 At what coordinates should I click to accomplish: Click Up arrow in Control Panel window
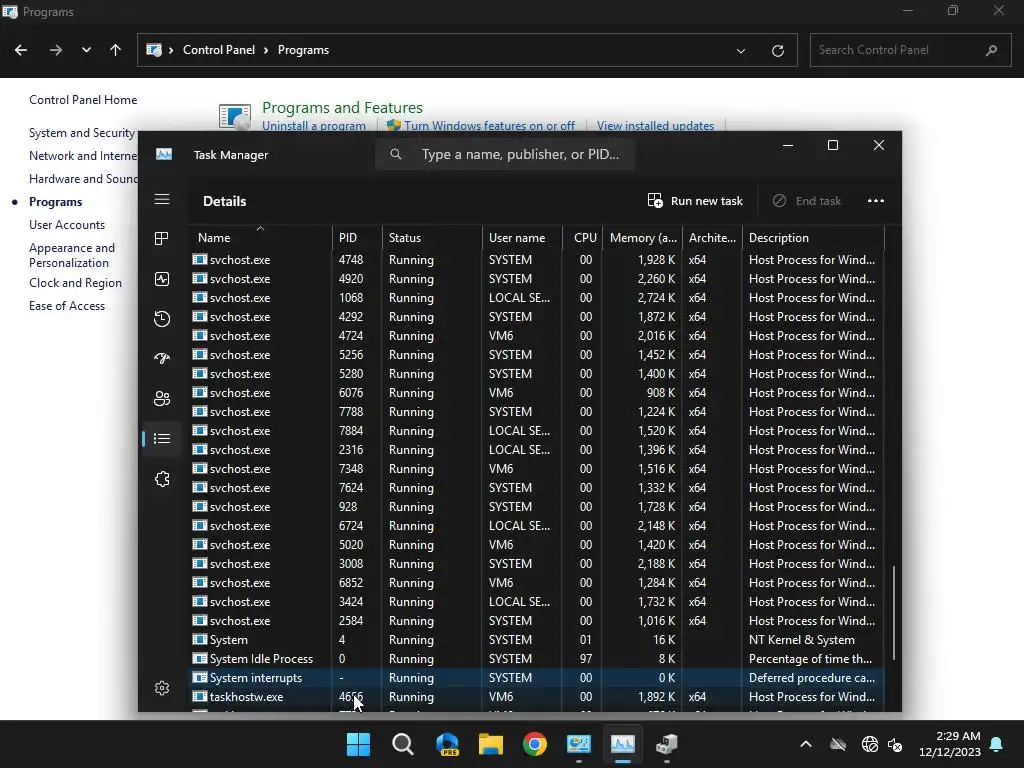pyautogui.click(x=116, y=50)
